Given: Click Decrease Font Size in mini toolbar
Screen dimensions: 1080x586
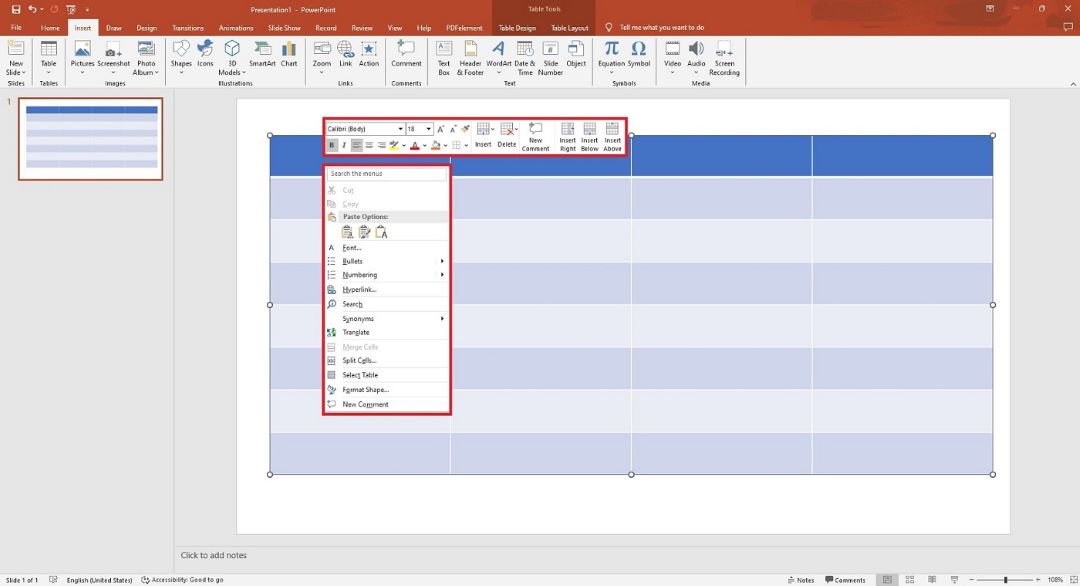Looking at the screenshot, I should coord(453,129).
